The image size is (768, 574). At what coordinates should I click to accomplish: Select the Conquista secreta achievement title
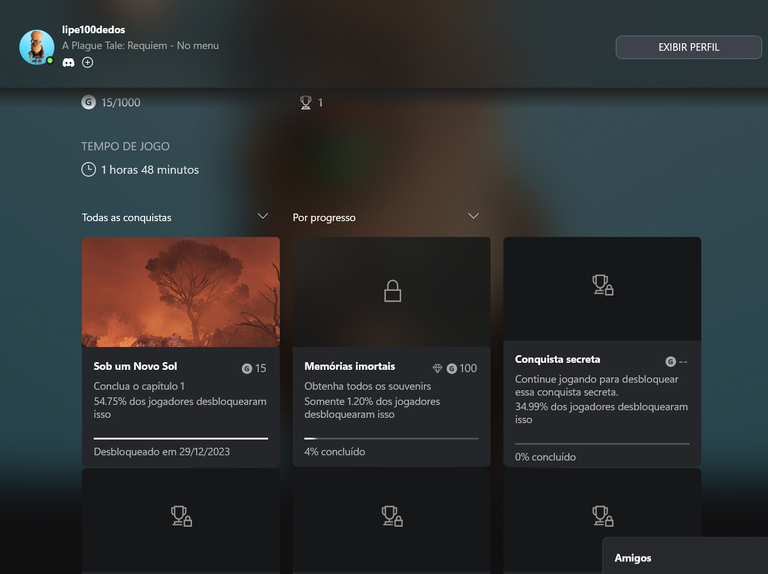[x=557, y=359]
